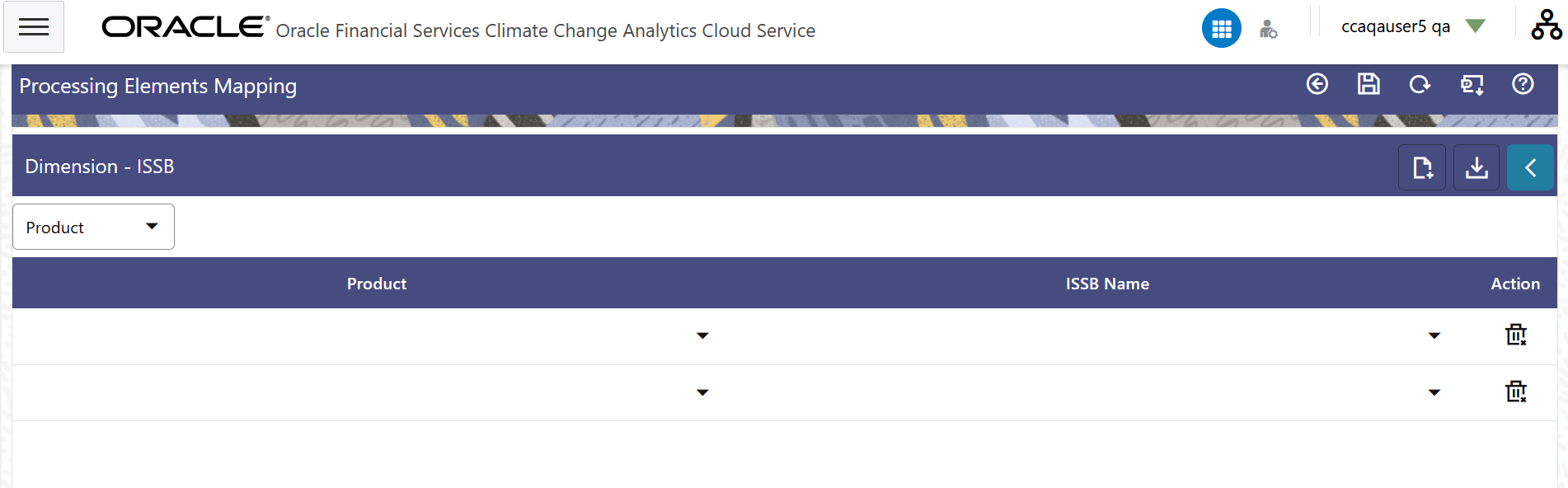Expand the ccaqauser5 qa user menu
This screenshot has height=488, width=1568.
[1412, 26]
